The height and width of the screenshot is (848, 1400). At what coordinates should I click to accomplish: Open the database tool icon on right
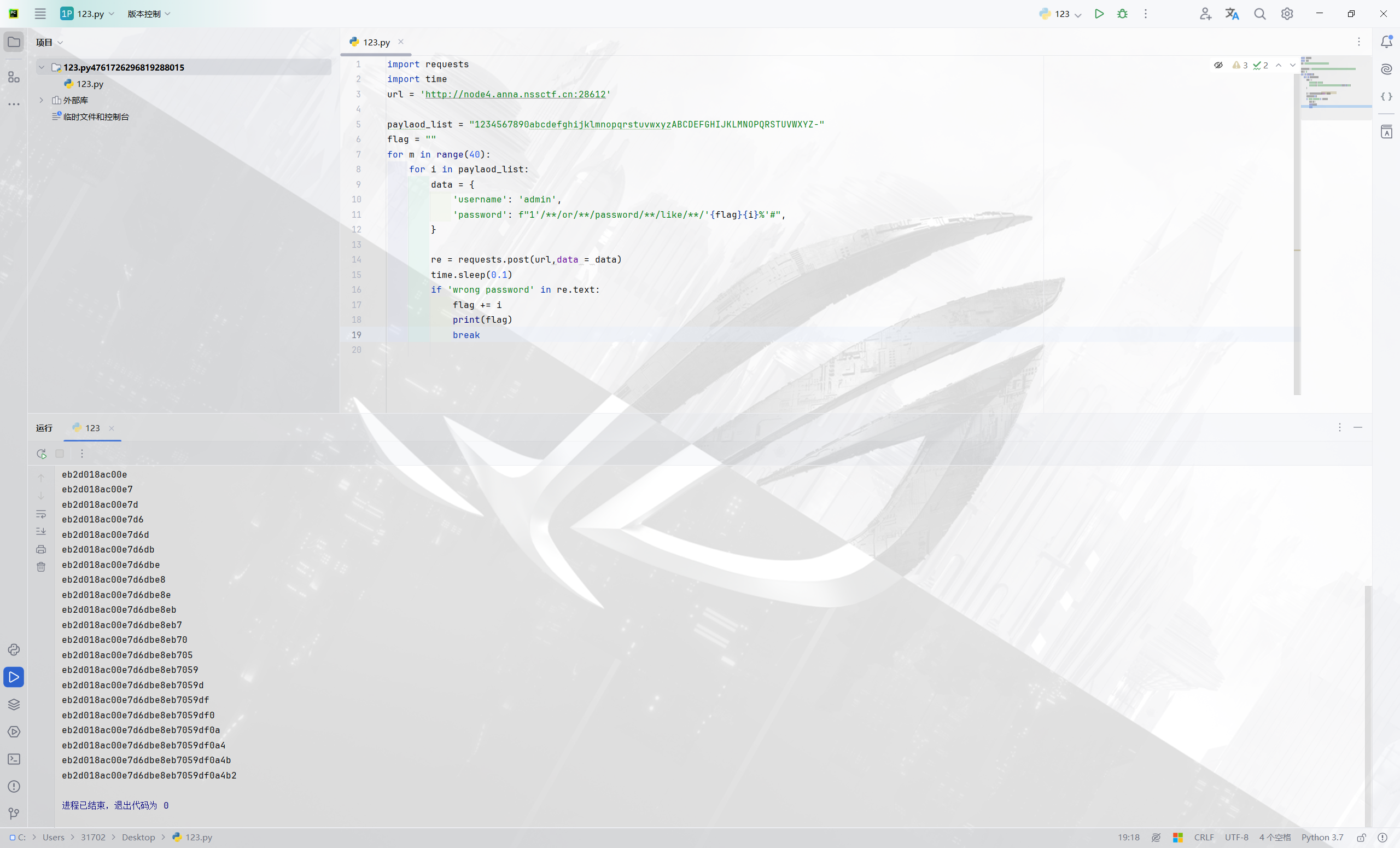[x=1386, y=132]
